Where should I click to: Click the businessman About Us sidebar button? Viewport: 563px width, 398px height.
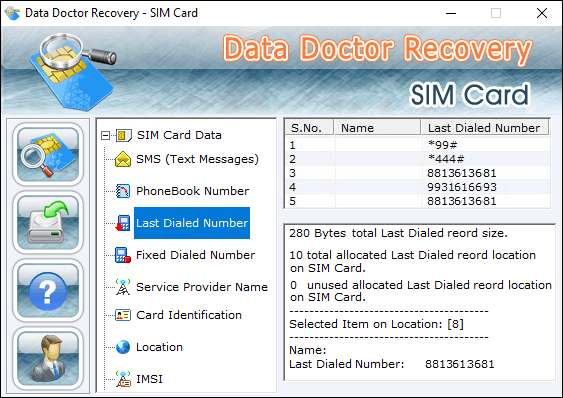coord(48,358)
